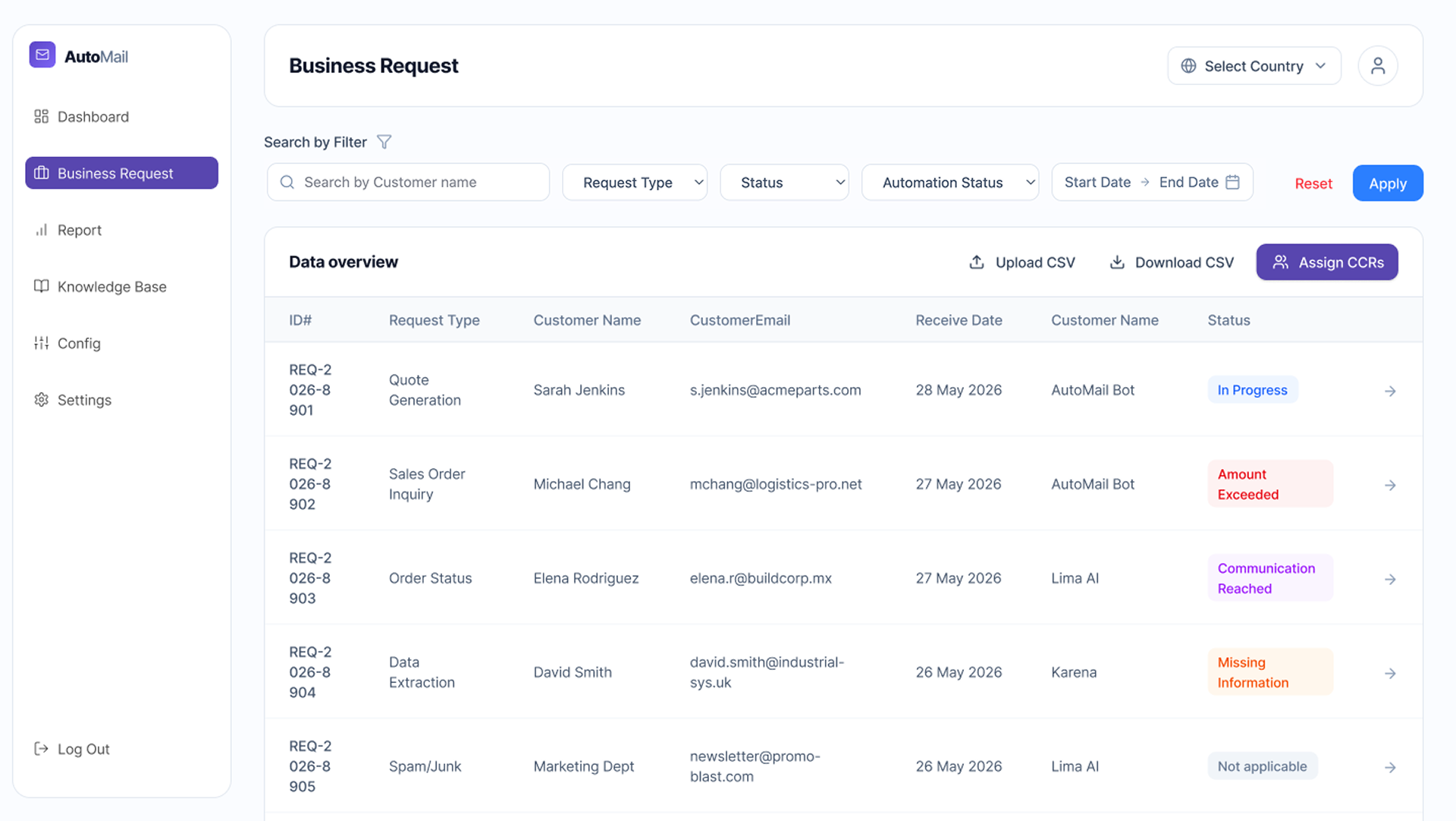
Task: Focus the Search by Customer name field
Action: (x=408, y=182)
